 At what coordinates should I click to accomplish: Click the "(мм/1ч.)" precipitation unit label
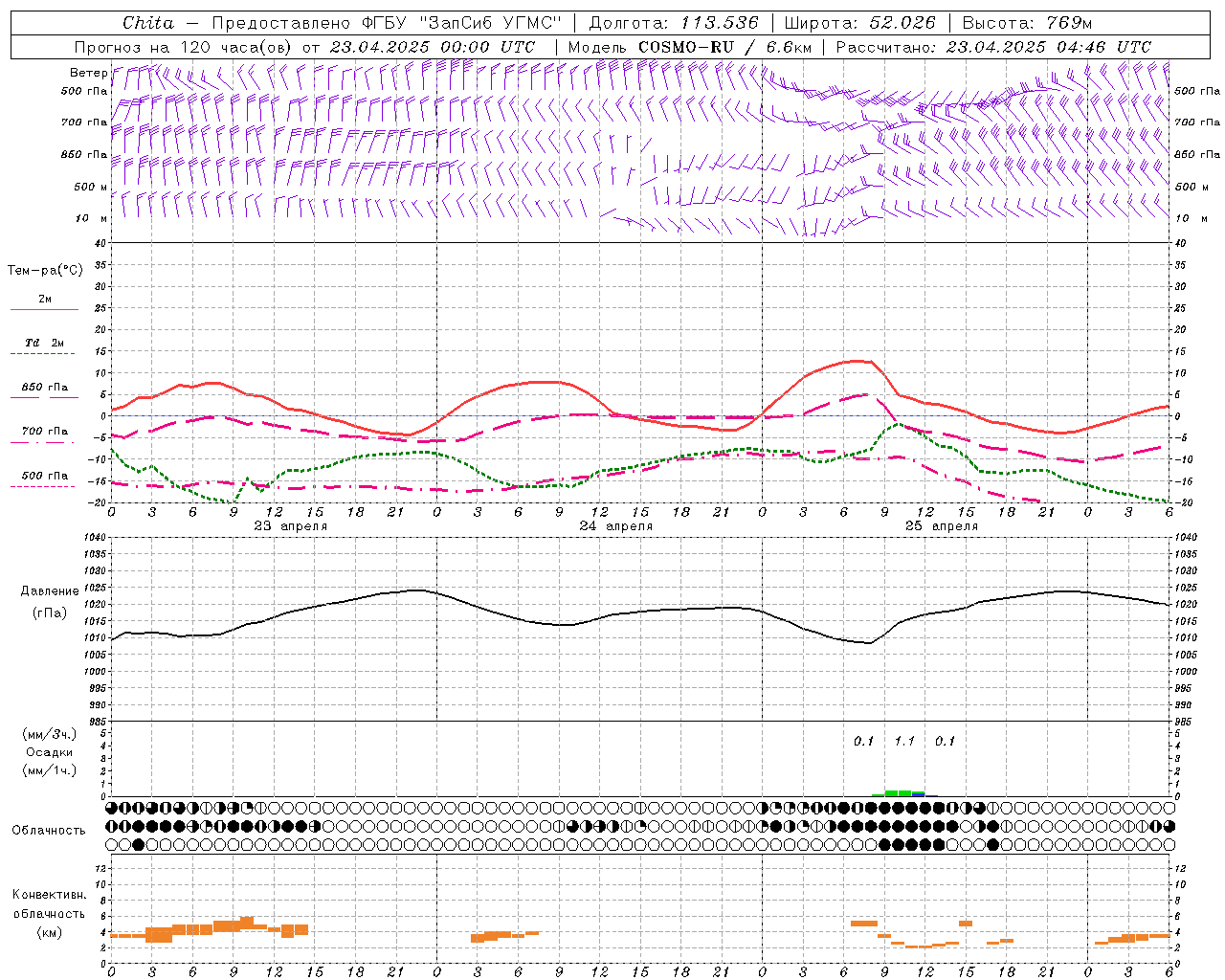point(50,770)
